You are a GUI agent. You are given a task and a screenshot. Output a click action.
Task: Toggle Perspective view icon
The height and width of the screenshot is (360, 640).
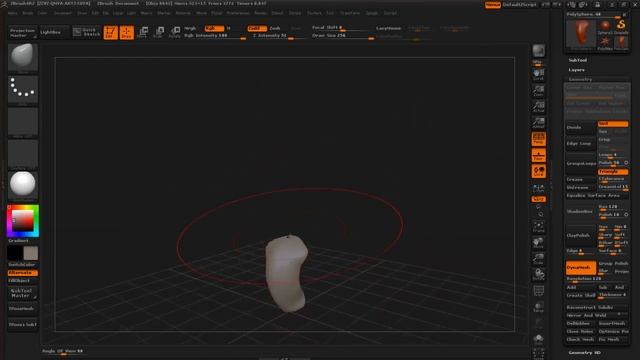538,139
